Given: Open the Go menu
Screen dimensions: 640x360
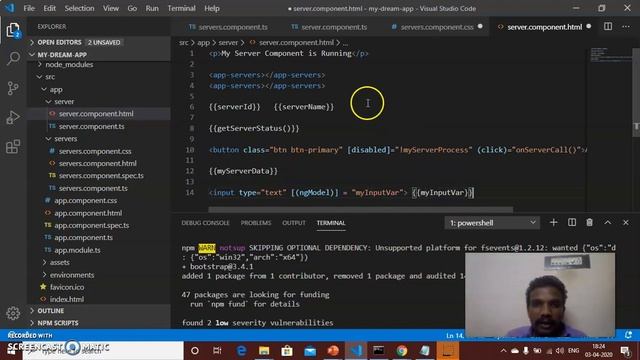Looking at the screenshot, I should (132, 8).
